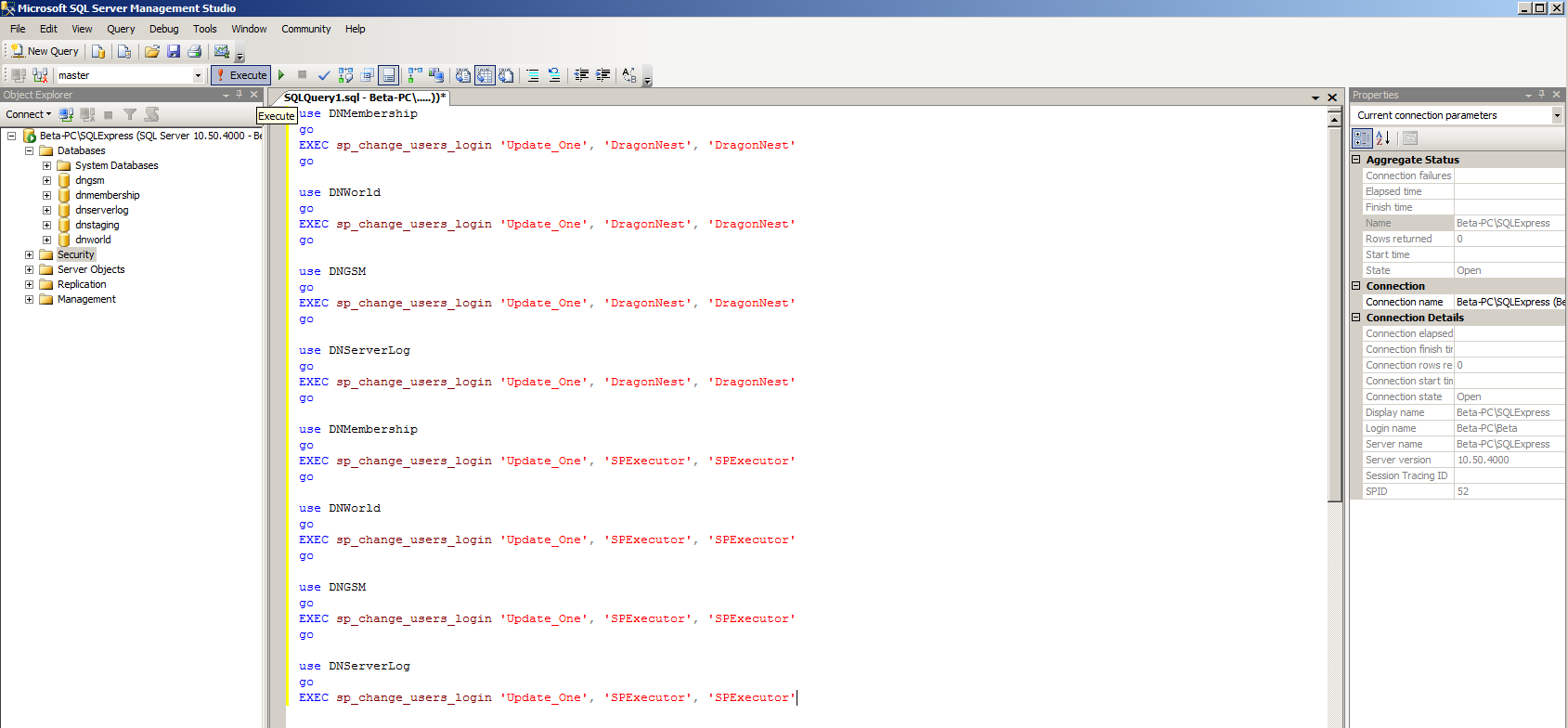Image resolution: width=1568 pixels, height=728 pixels.
Task: Switch output to Results to File
Action: 506,75
